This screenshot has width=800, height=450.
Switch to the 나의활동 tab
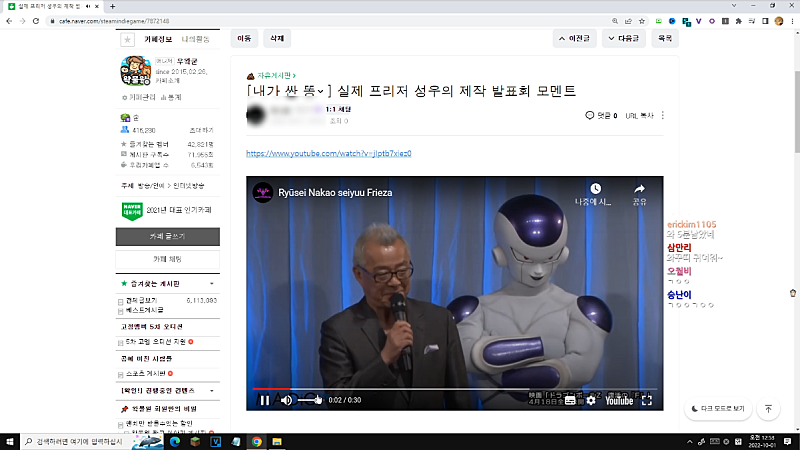click(197, 39)
